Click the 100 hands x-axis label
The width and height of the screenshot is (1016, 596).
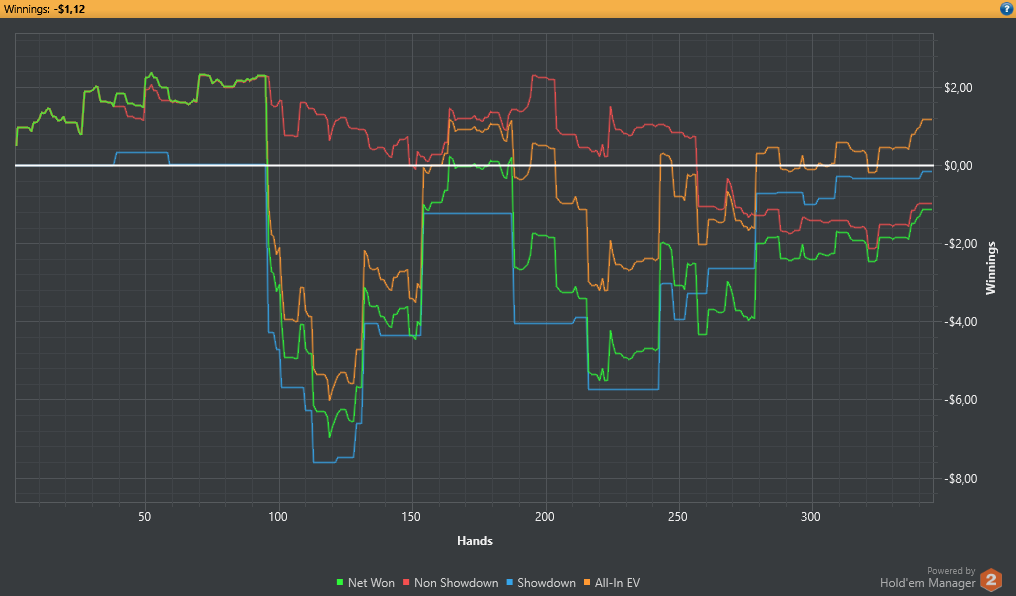(278, 516)
